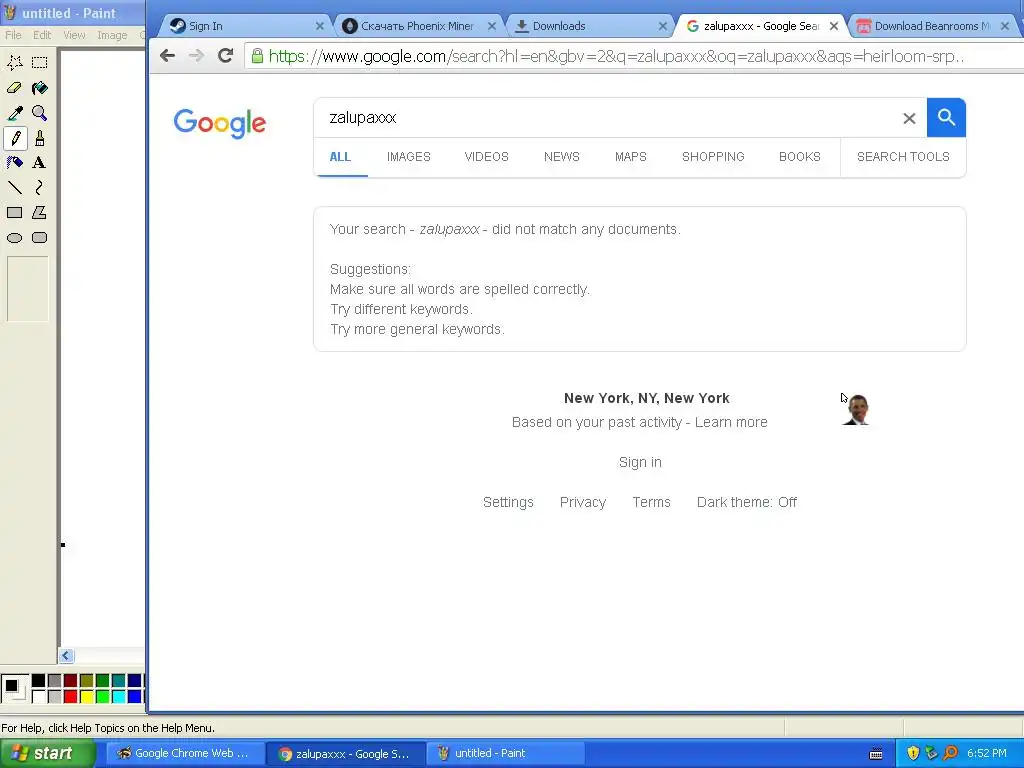Open the Edit menu in Paint
Image resolution: width=1024 pixels, height=768 pixels.
click(42, 35)
